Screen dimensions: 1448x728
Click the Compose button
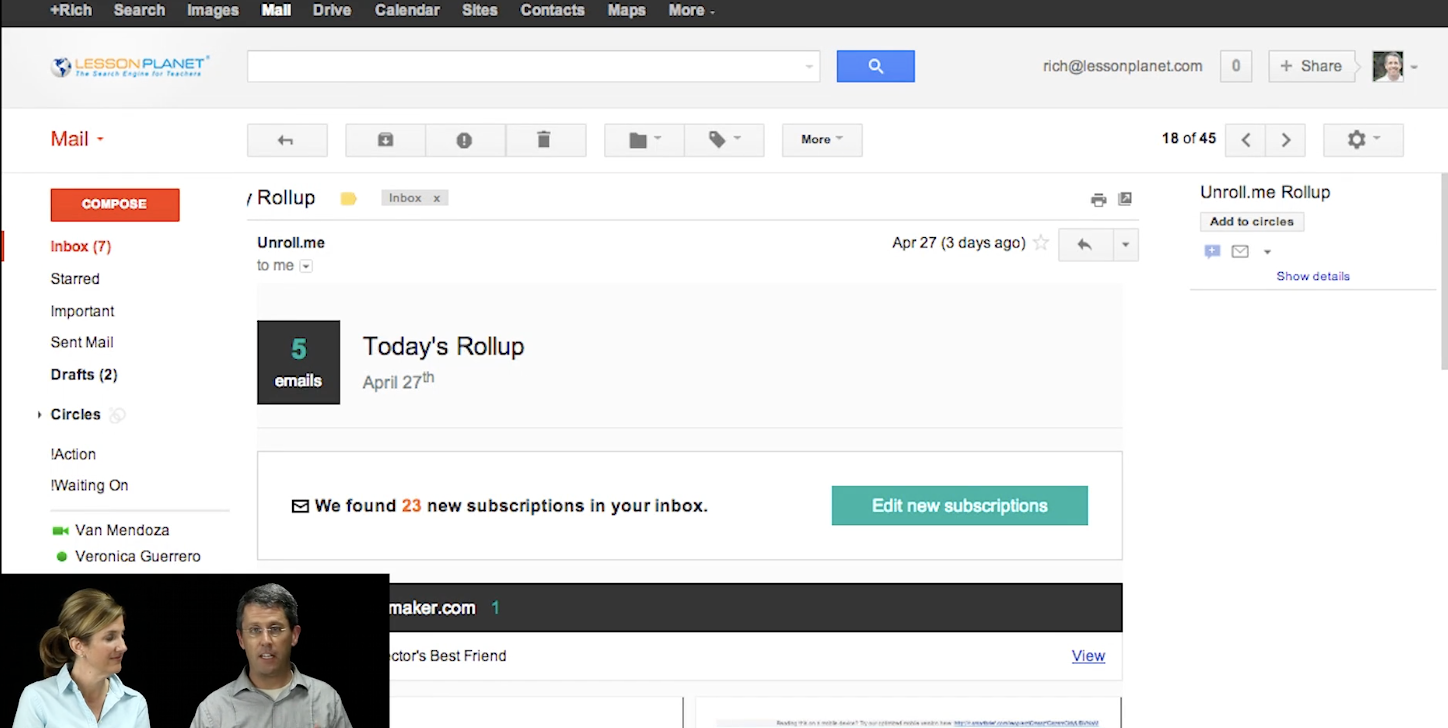[114, 204]
